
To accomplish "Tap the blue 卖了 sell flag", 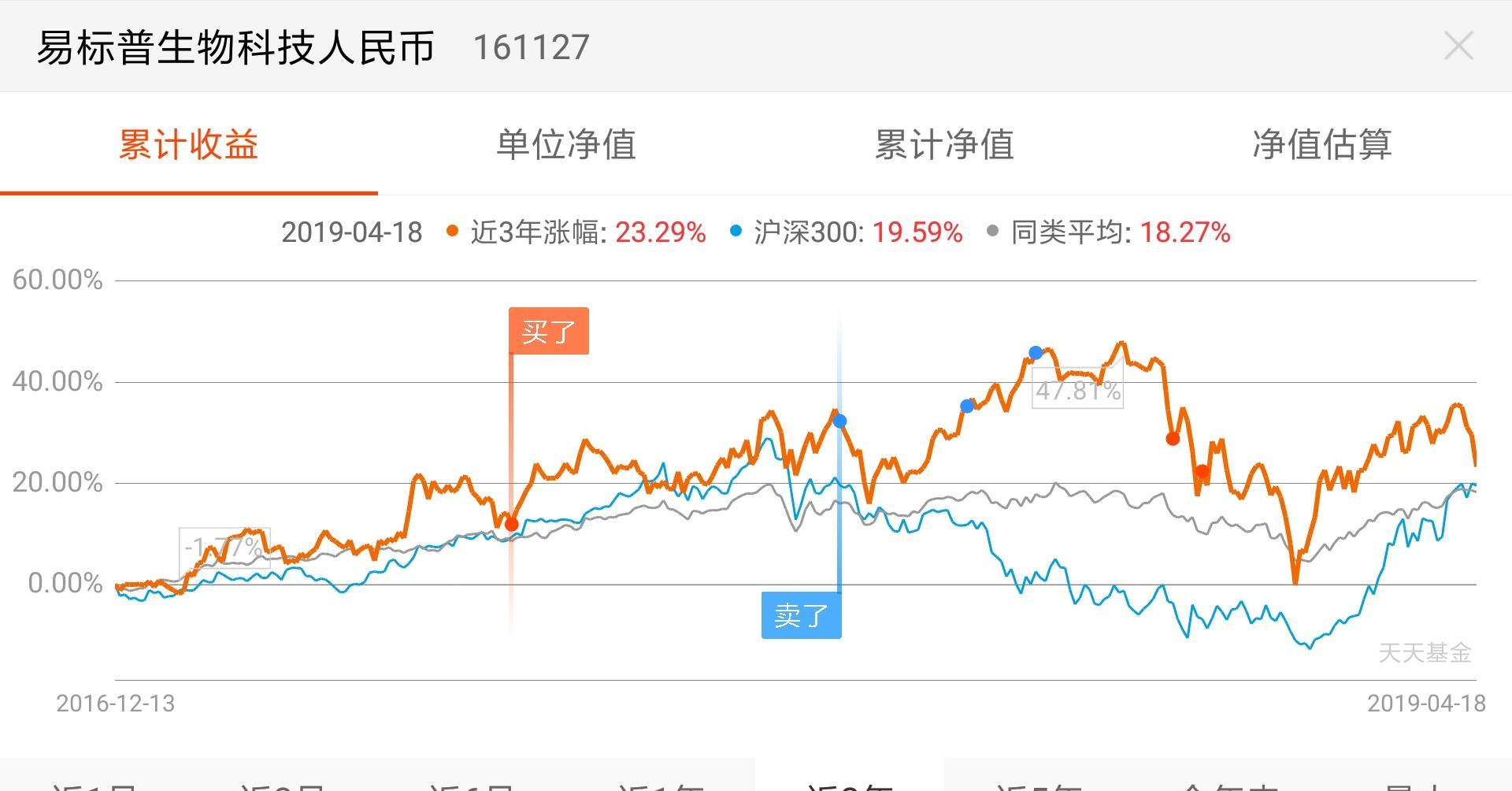I will tap(801, 615).
